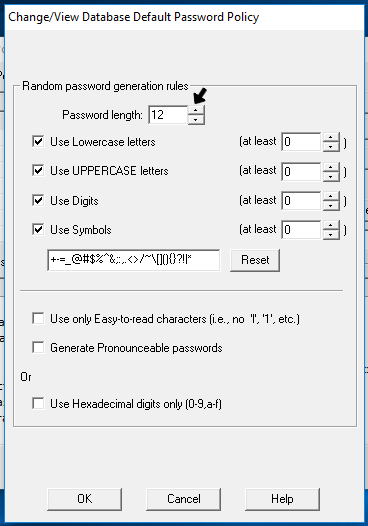Dismiss the dialog with the Cancel button
The height and width of the screenshot is (526, 368).
point(183,499)
